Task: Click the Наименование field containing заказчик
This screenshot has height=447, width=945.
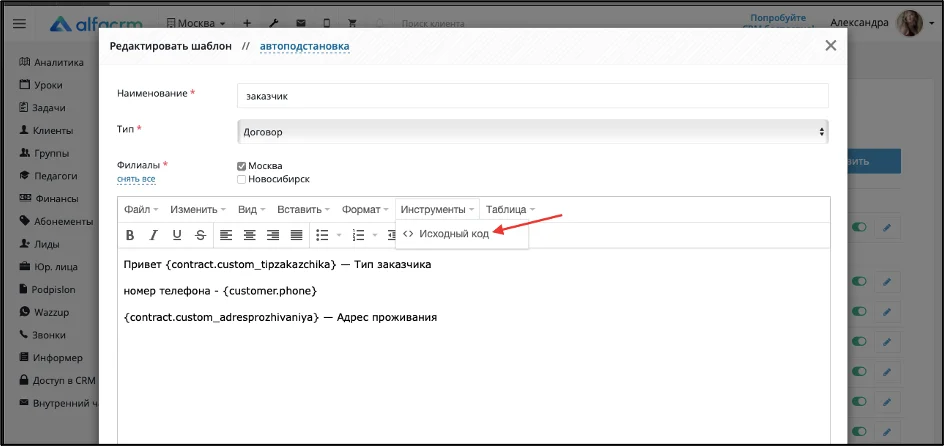Action: [x=533, y=96]
